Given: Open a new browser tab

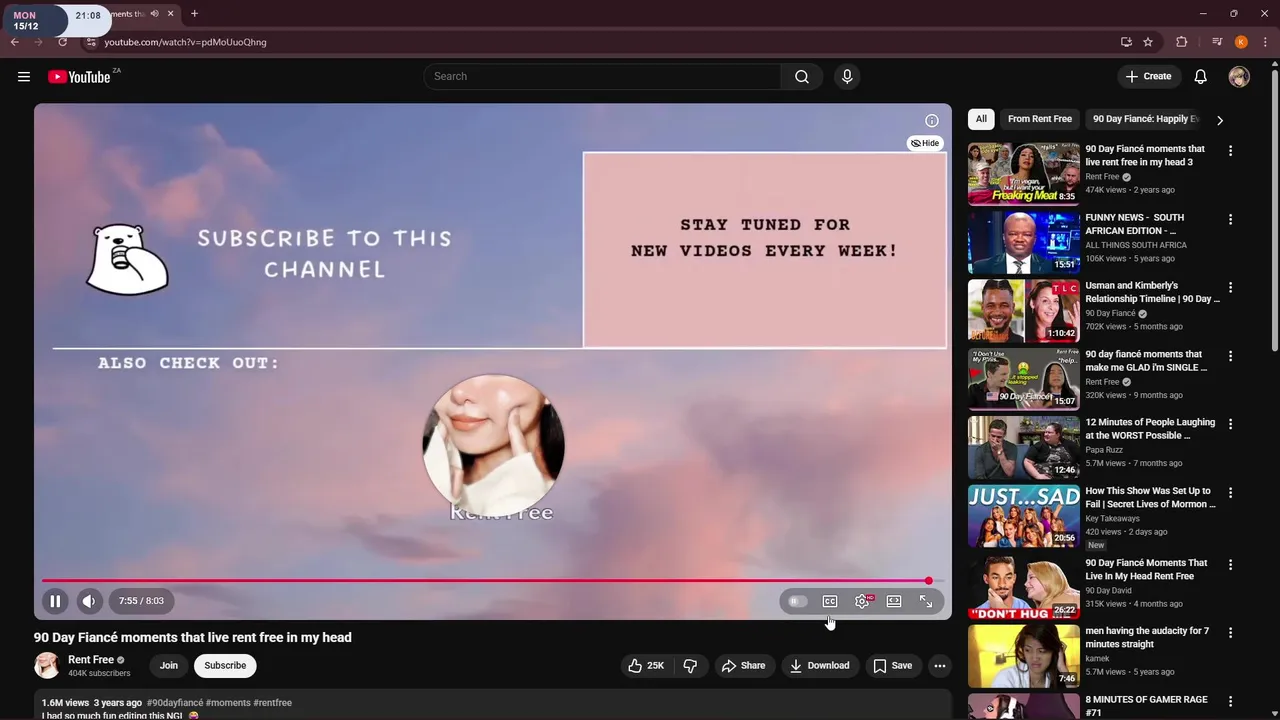Looking at the screenshot, I should [194, 14].
